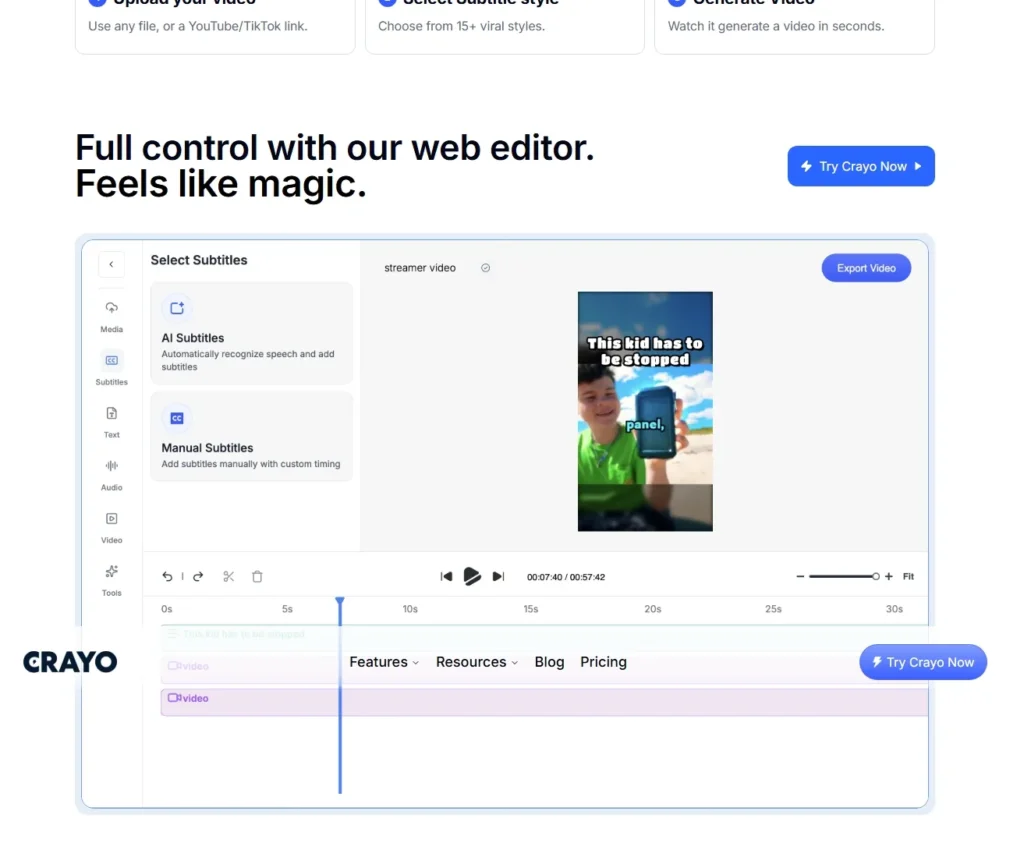Open the Audio panel icon

tap(111, 466)
